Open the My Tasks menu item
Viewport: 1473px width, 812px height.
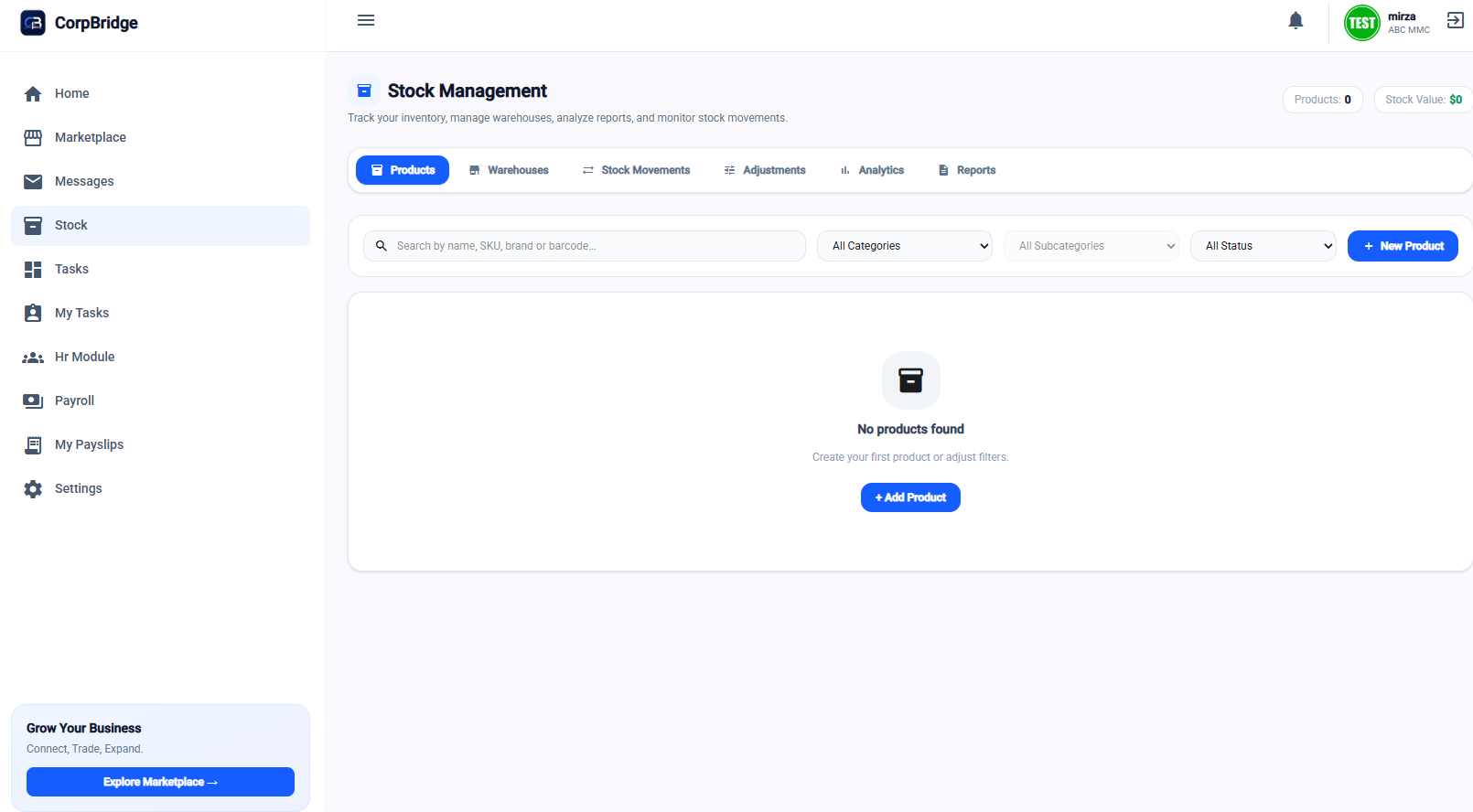pyautogui.click(x=160, y=313)
